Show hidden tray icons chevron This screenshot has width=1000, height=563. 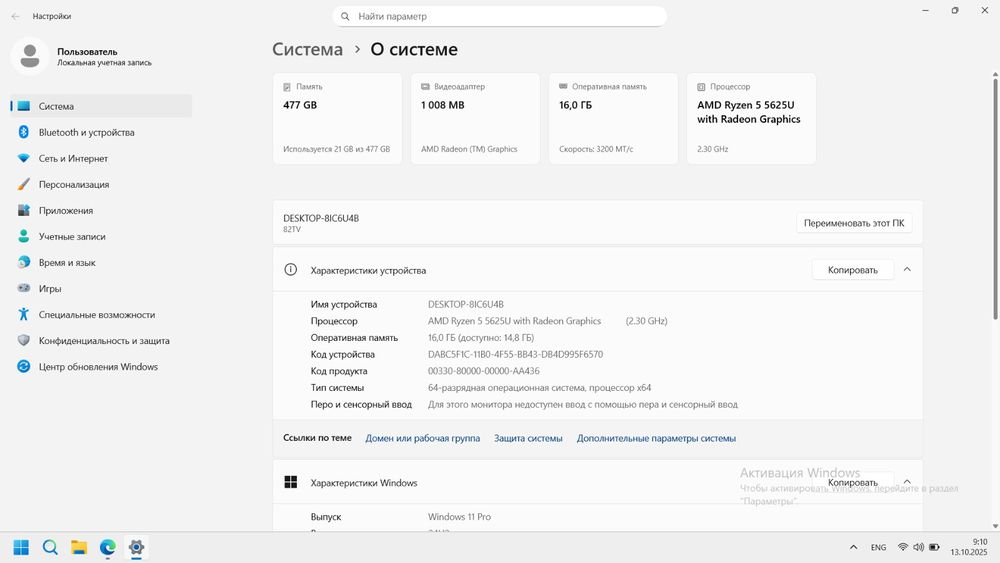tap(853, 547)
